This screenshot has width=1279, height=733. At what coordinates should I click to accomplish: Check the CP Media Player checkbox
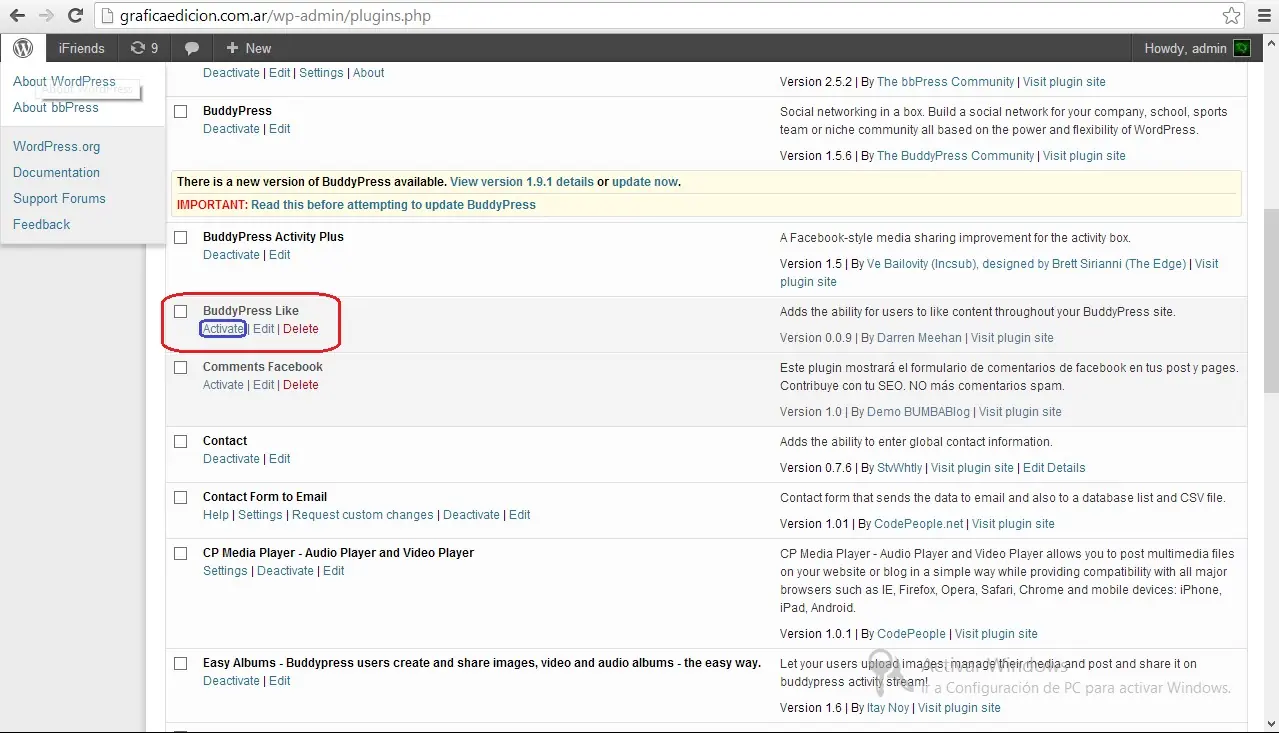(181, 553)
